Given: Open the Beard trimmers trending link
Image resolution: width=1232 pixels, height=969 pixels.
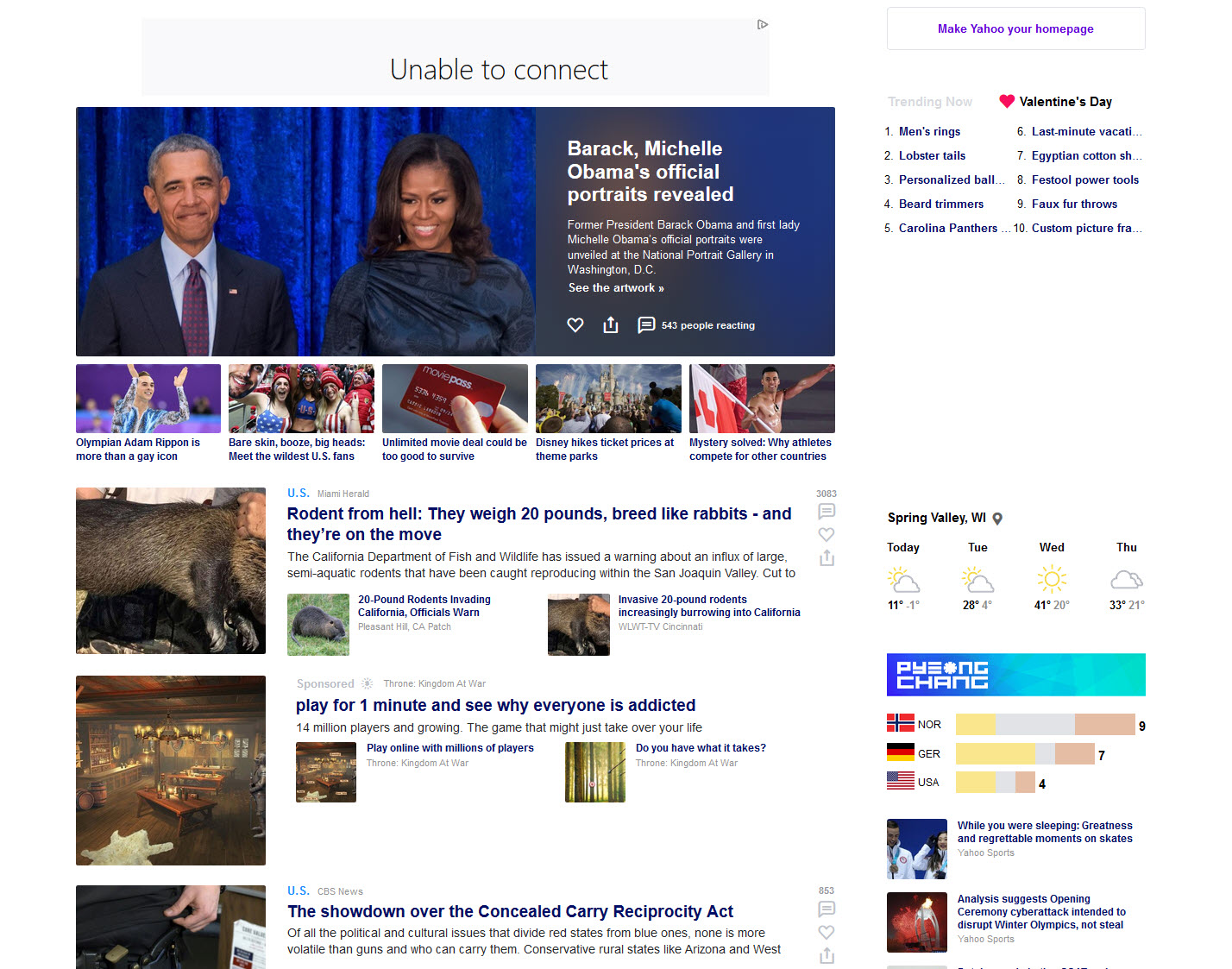Looking at the screenshot, I should coord(941,204).
